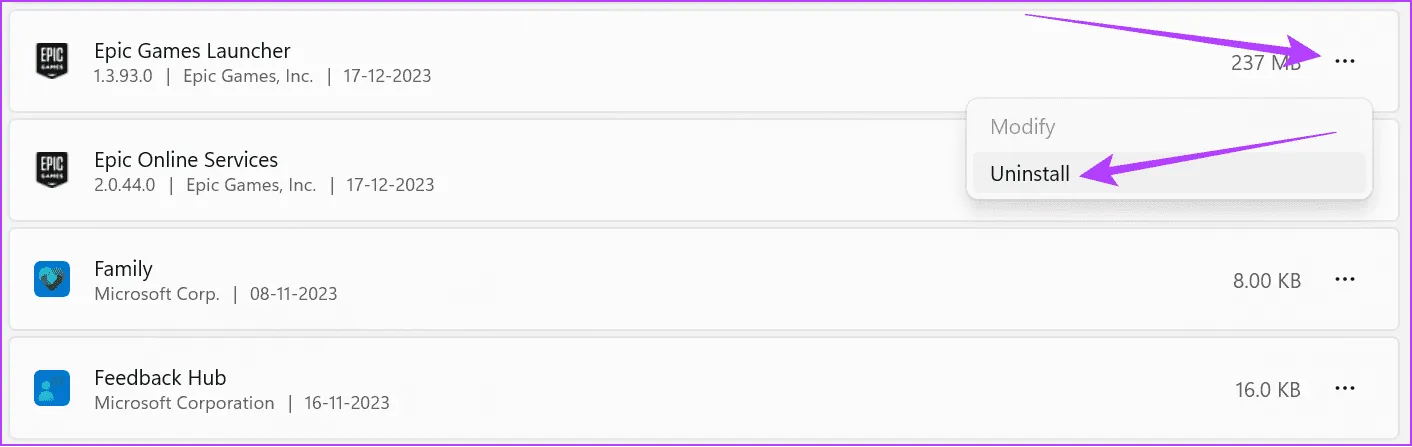Image resolution: width=1412 pixels, height=447 pixels.
Task: Open three-dot menu for Epic Games Launcher
Action: pos(1345,61)
